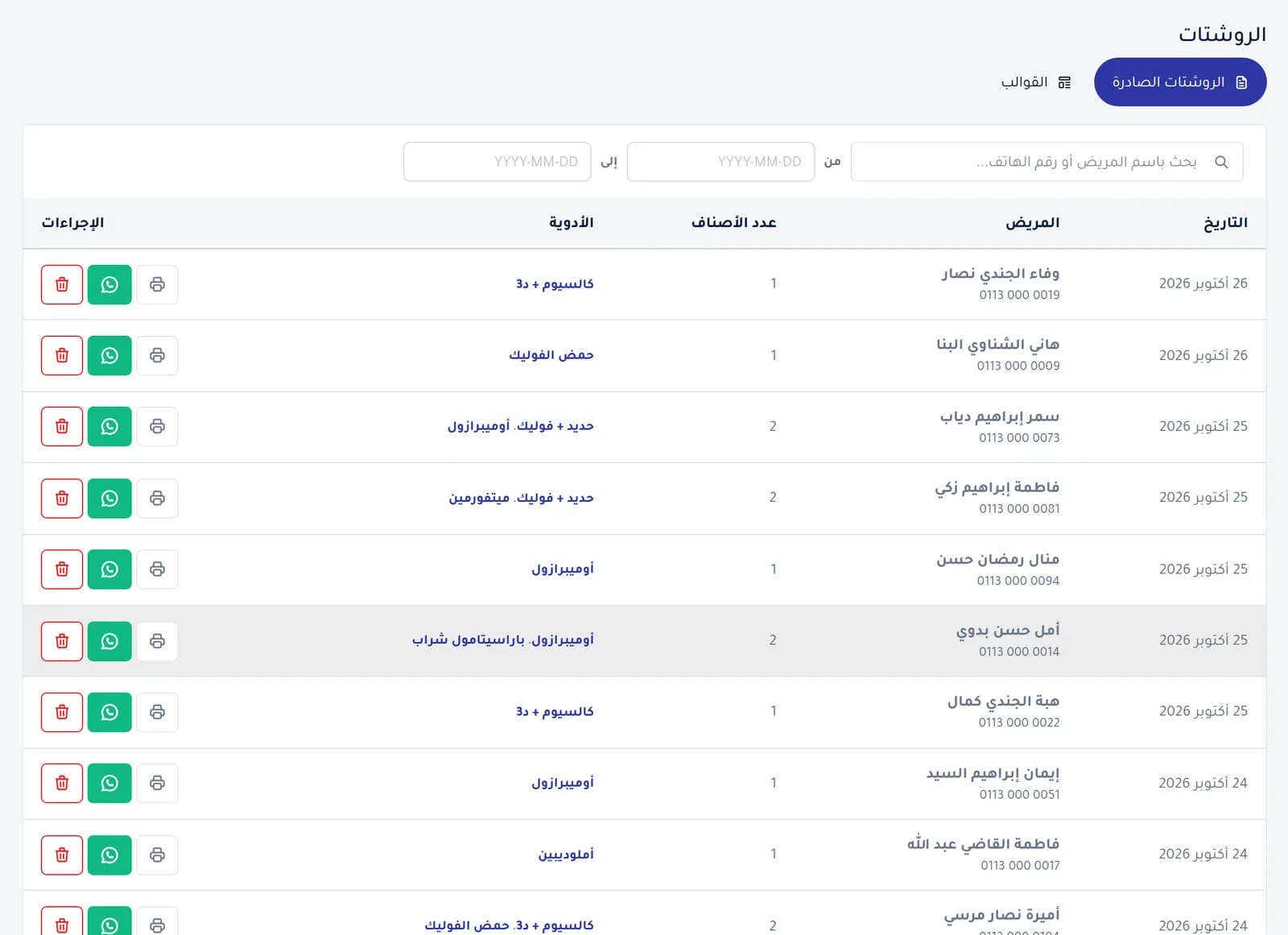Viewport: 1288px width, 935px height.
Task: Delete prescription of منال رمضان حسن
Action: point(62,569)
